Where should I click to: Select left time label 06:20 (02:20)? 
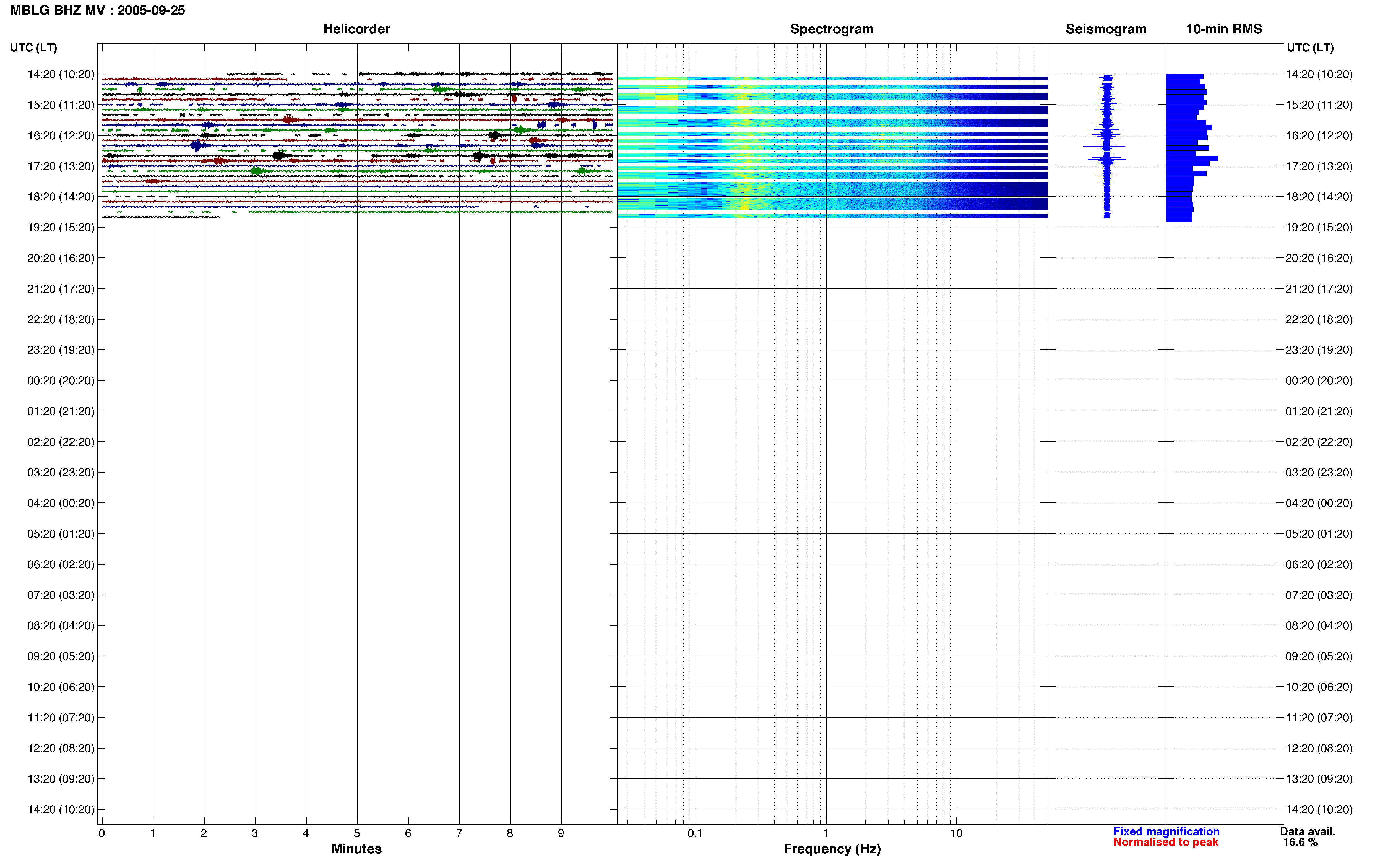pyautogui.click(x=61, y=564)
